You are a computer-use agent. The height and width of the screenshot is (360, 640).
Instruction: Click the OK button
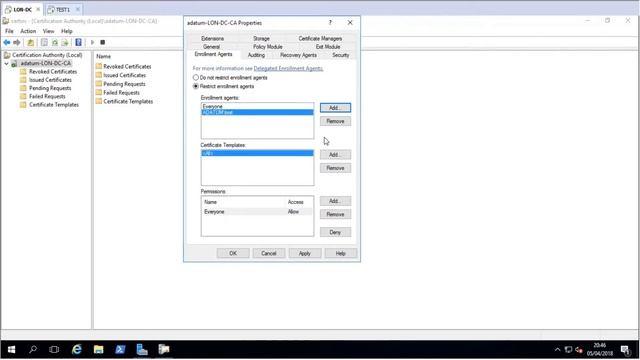tap(233, 253)
